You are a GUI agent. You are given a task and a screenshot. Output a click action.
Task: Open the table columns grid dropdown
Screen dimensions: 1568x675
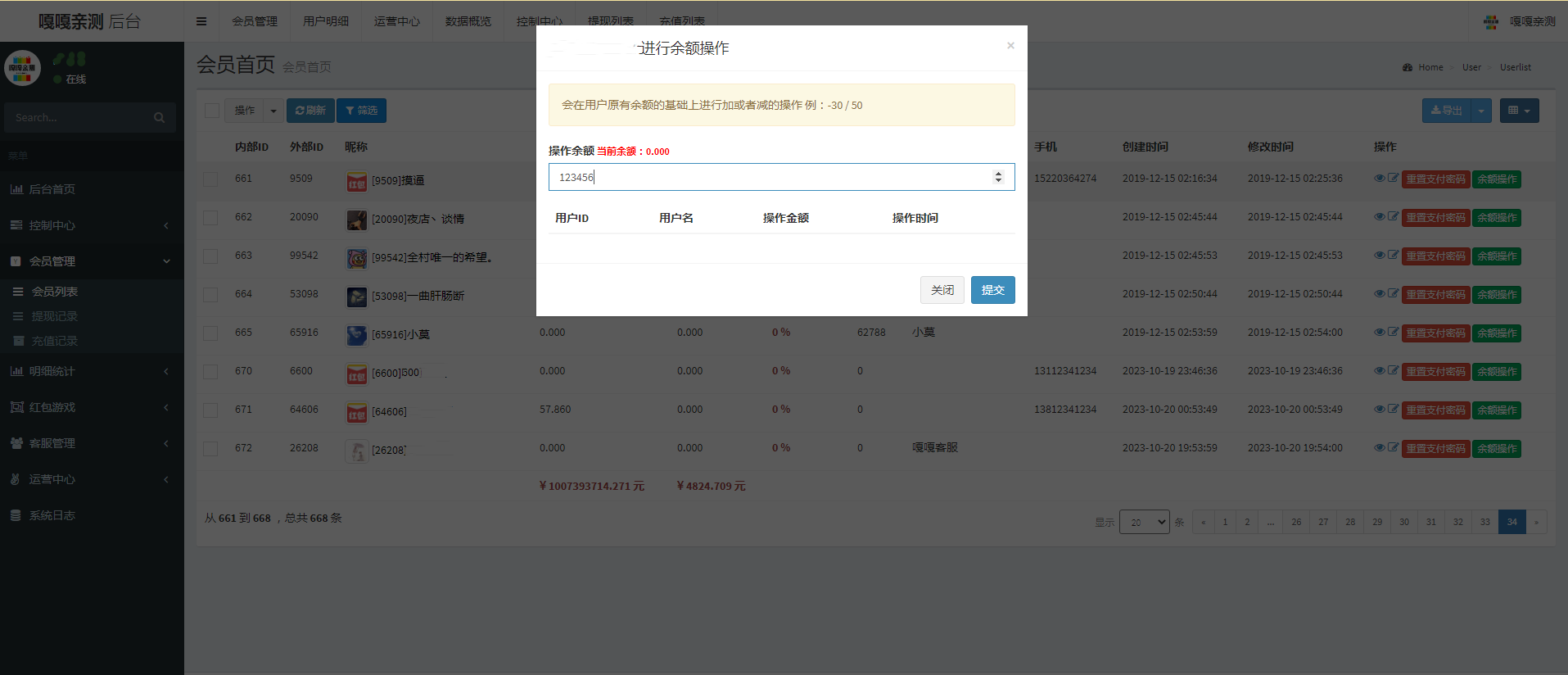click(1519, 111)
